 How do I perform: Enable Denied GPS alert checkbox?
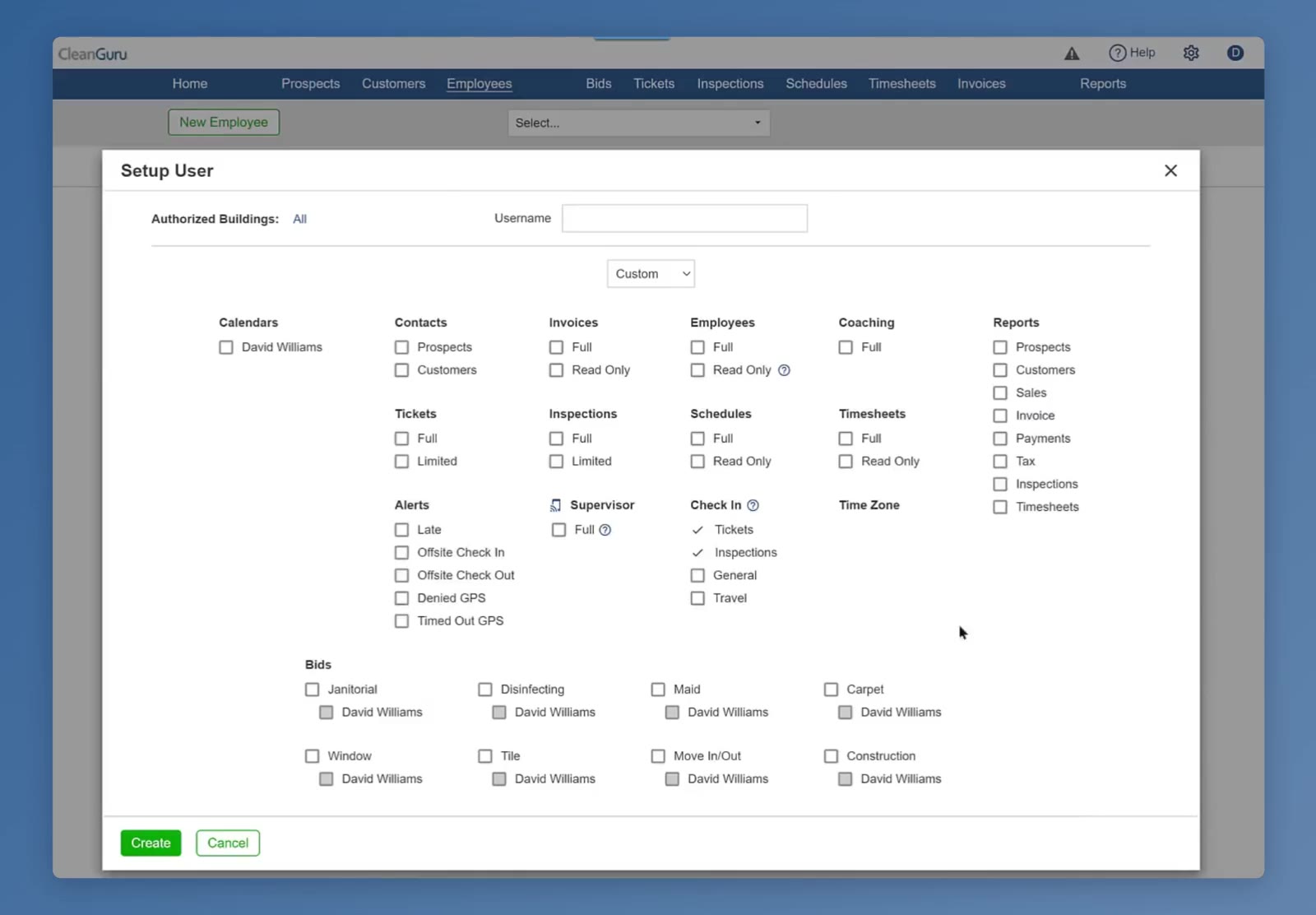tap(401, 598)
